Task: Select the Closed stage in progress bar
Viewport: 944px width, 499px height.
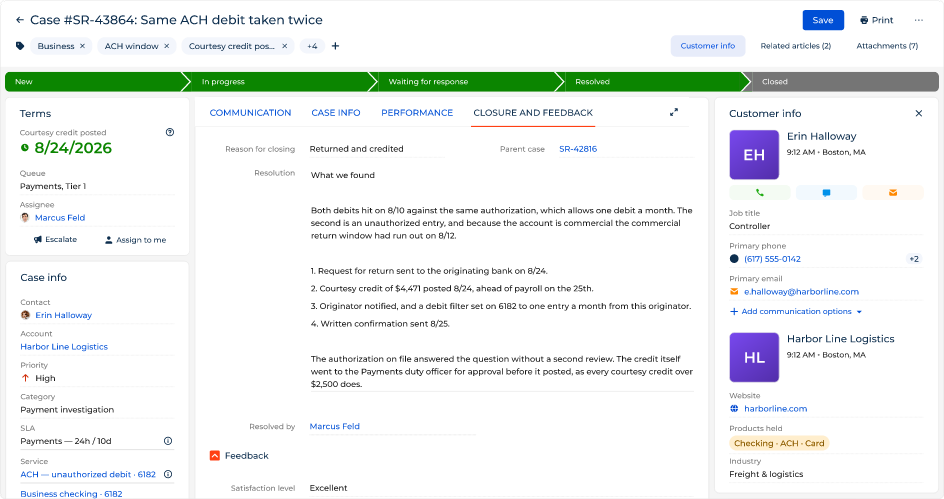Action: point(842,82)
